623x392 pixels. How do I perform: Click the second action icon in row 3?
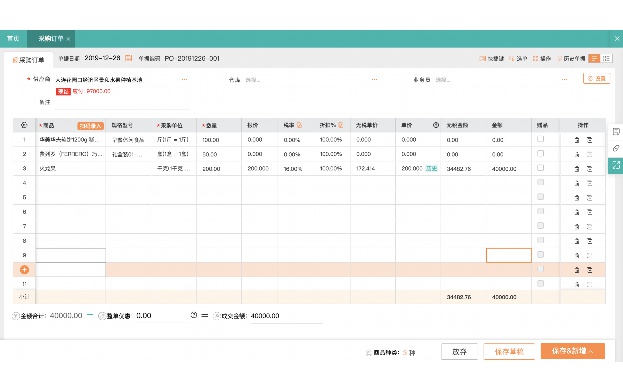(590, 169)
